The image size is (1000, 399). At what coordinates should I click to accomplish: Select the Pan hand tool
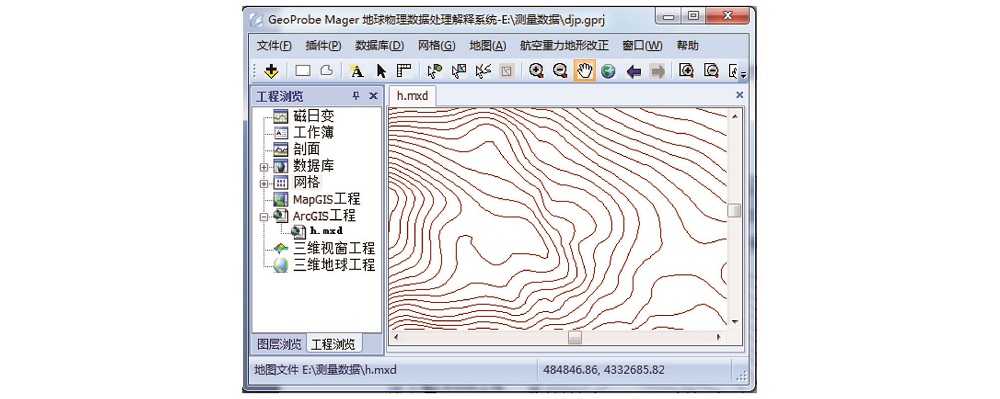pos(584,71)
